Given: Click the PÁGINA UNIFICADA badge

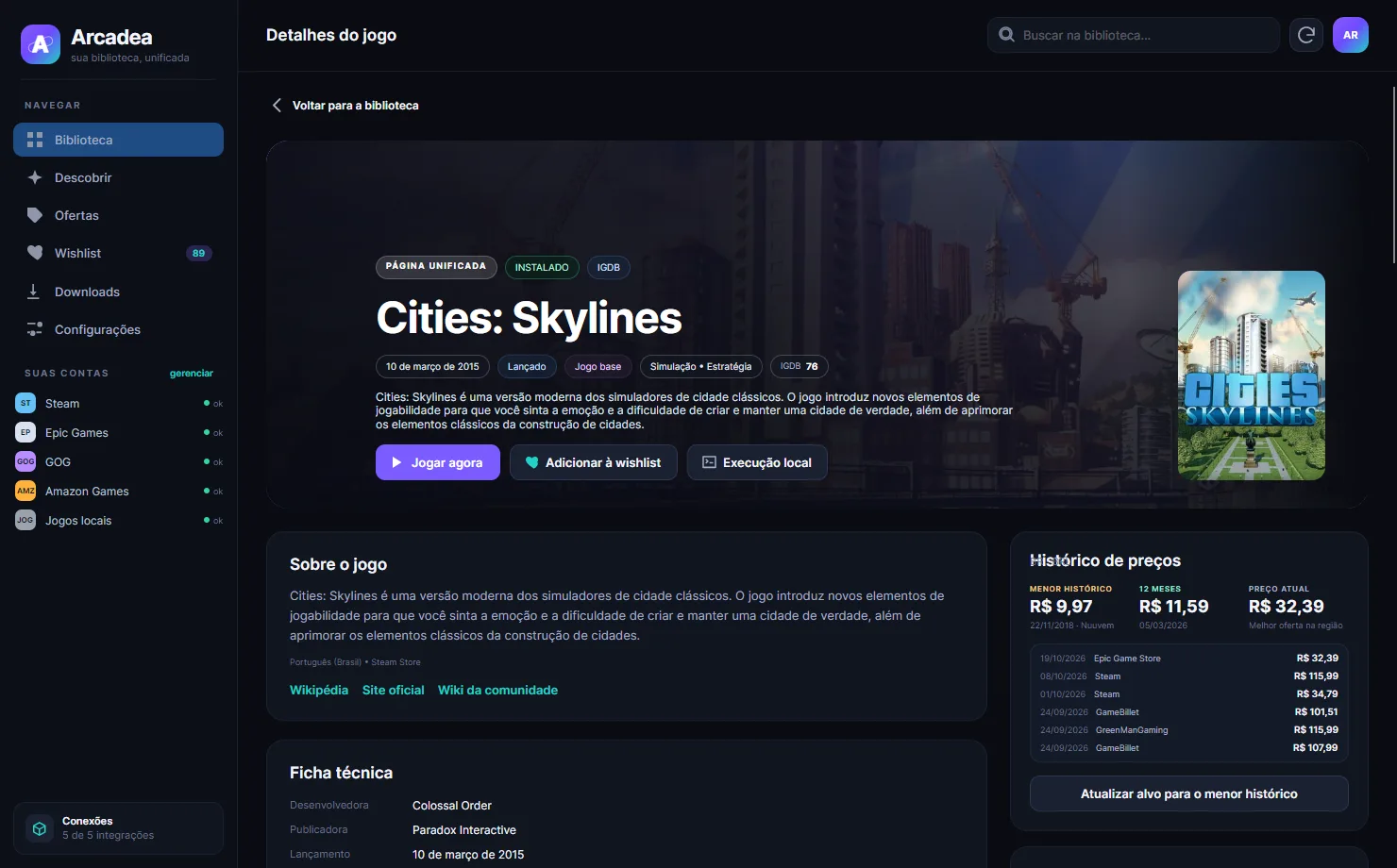Looking at the screenshot, I should (436, 267).
